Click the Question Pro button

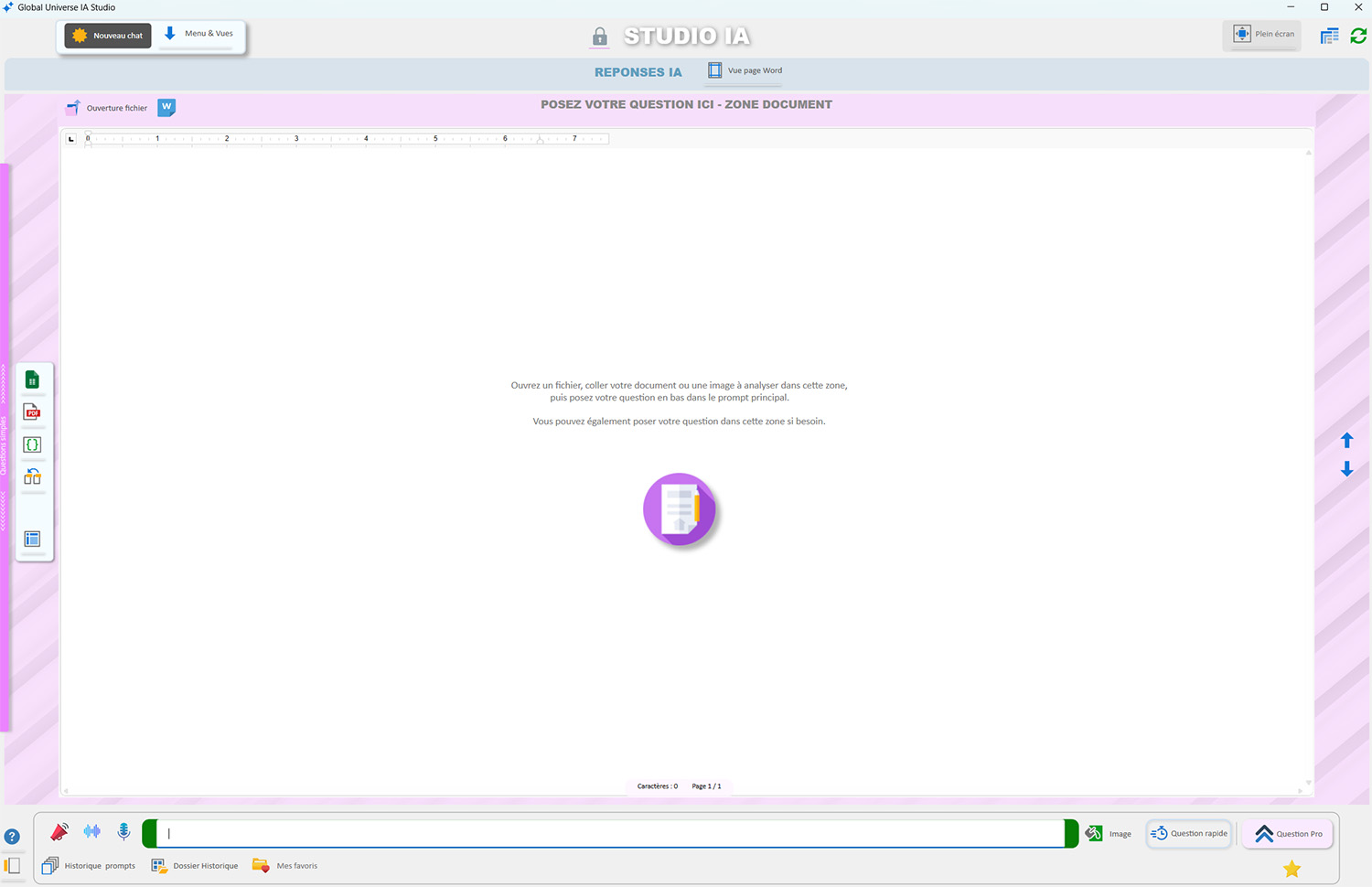pos(1288,833)
